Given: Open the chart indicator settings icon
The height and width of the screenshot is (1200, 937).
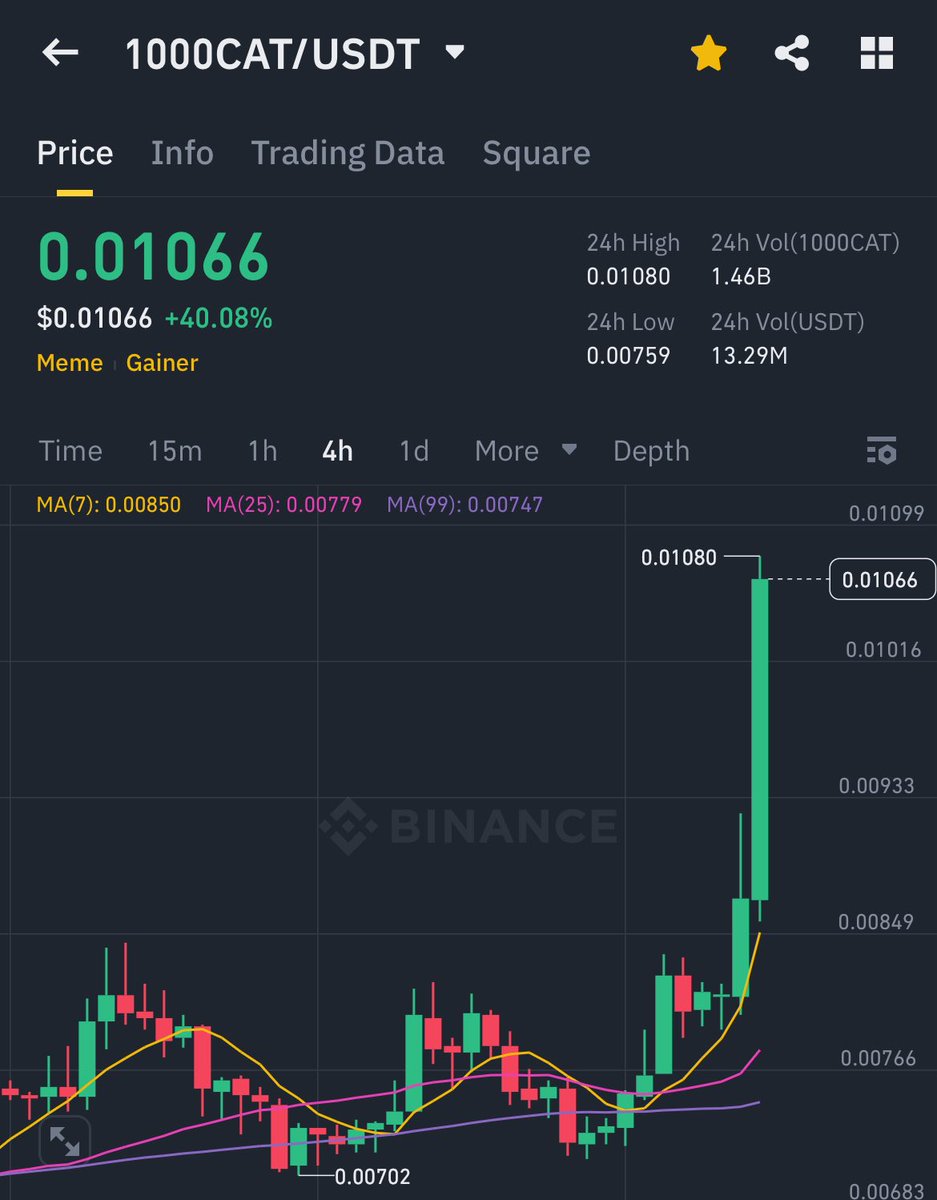Looking at the screenshot, I should coord(881,451).
